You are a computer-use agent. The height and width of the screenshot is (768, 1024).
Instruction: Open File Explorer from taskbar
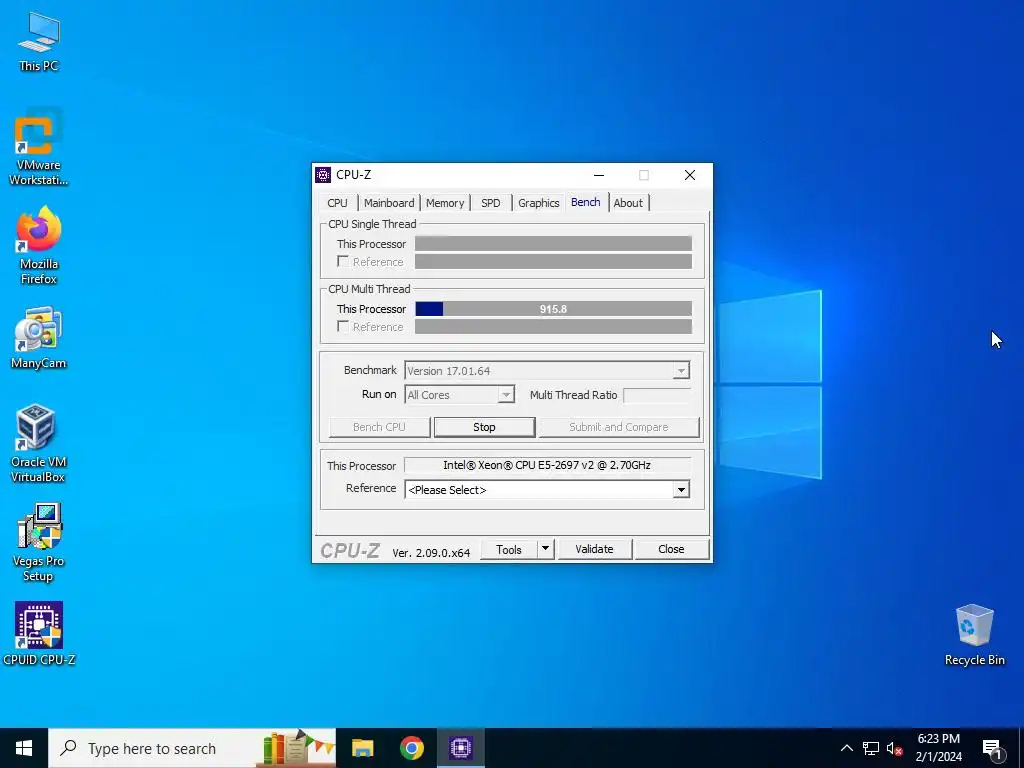362,748
